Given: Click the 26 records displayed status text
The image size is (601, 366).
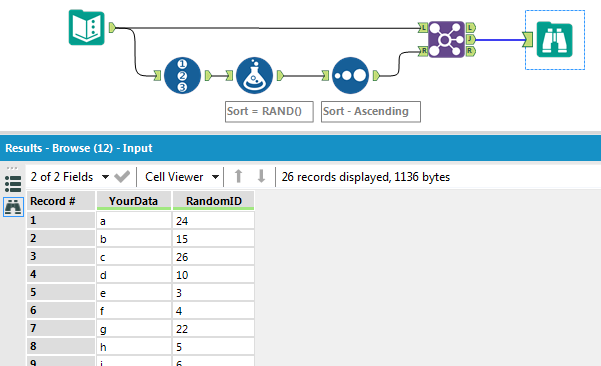Looking at the screenshot, I should pos(366,177).
